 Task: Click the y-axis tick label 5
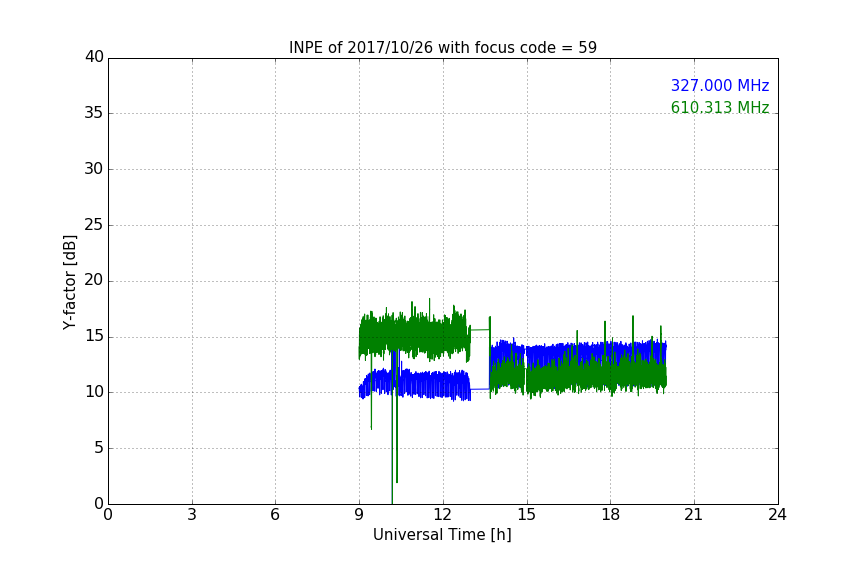(99, 448)
